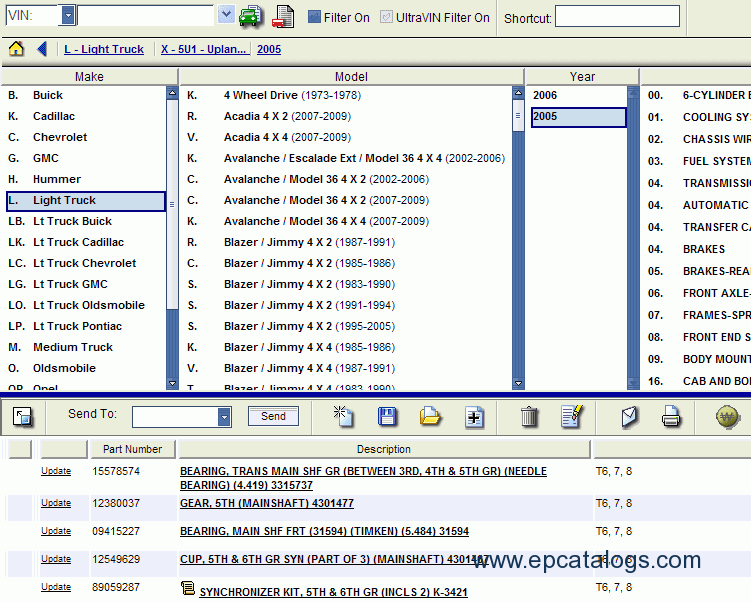Open the VIN type dropdown
Screen dimensions: 751x602
pyautogui.click(x=68, y=15)
